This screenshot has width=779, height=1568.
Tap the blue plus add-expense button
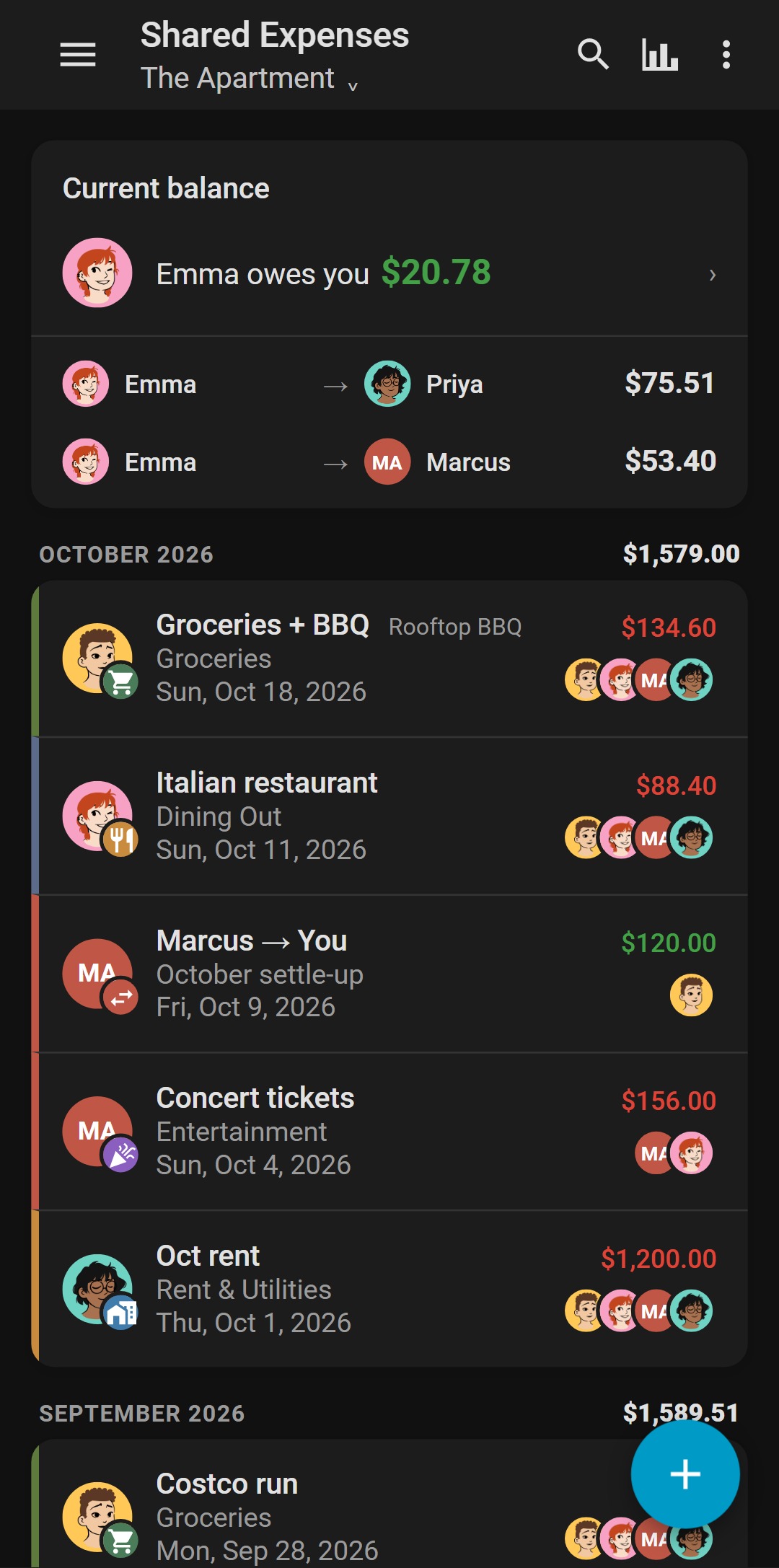(x=685, y=1474)
